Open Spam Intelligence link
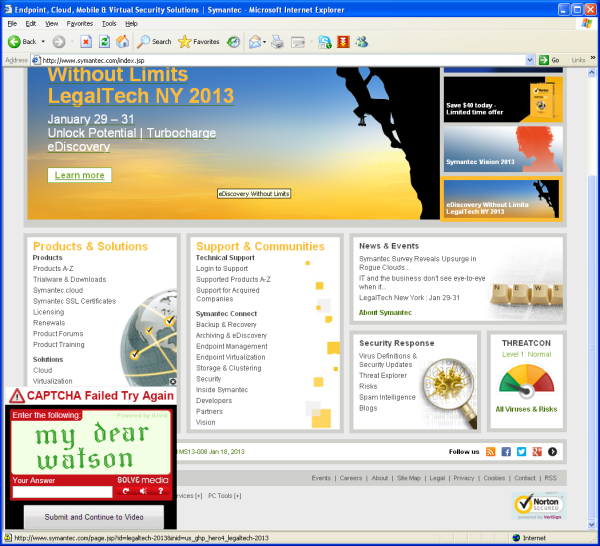The width and height of the screenshot is (600, 546). pyautogui.click(x=387, y=397)
